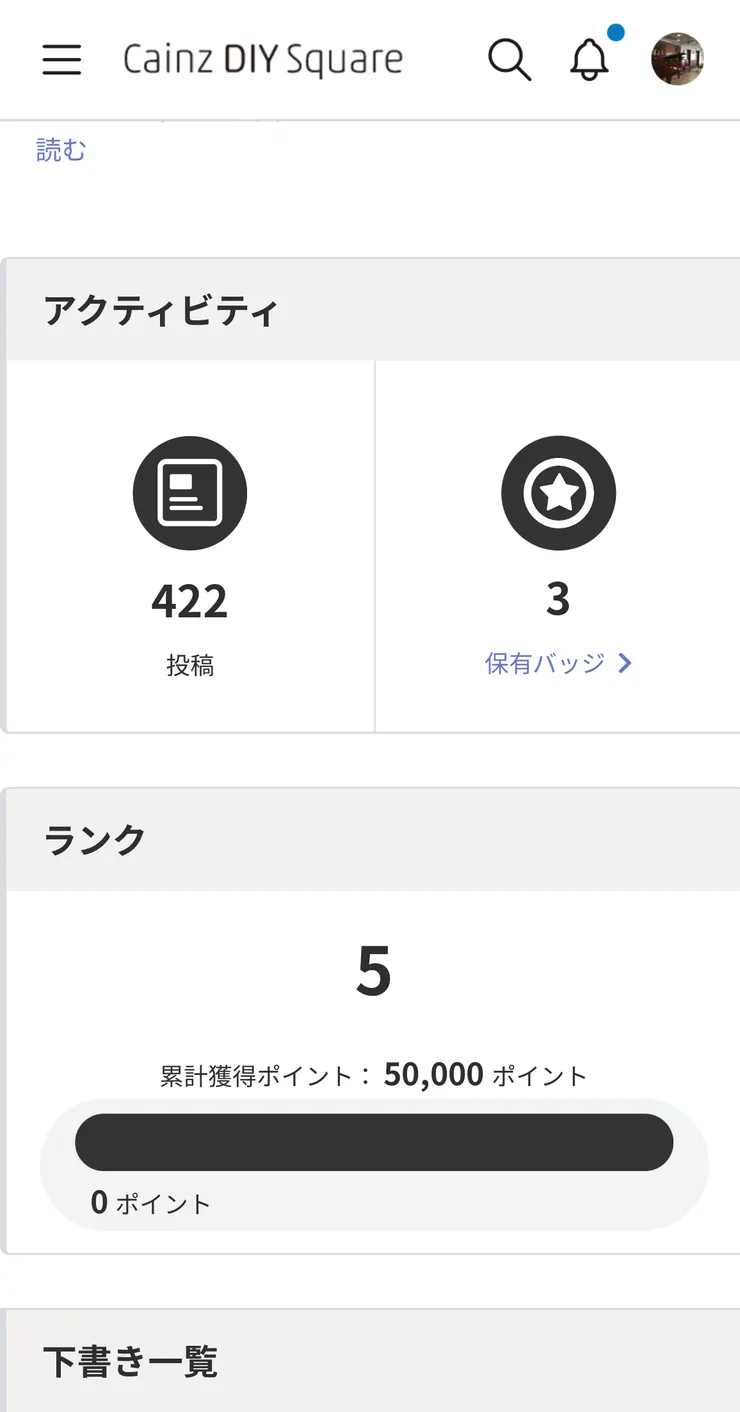The height and width of the screenshot is (1412, 740).
Task: Click the アクティビティ section header
Action: point(160,312)
